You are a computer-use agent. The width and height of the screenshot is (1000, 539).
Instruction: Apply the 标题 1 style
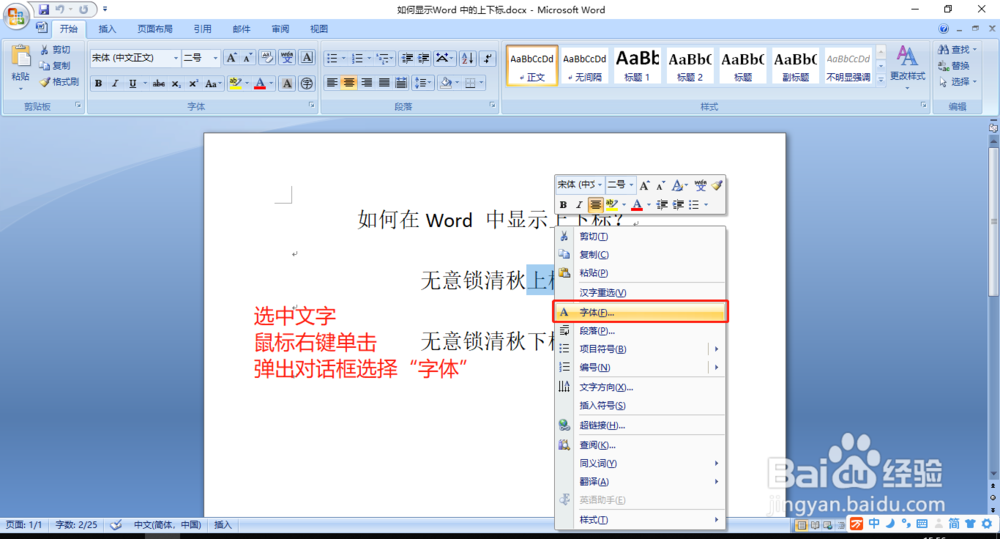tap(637, 65)
